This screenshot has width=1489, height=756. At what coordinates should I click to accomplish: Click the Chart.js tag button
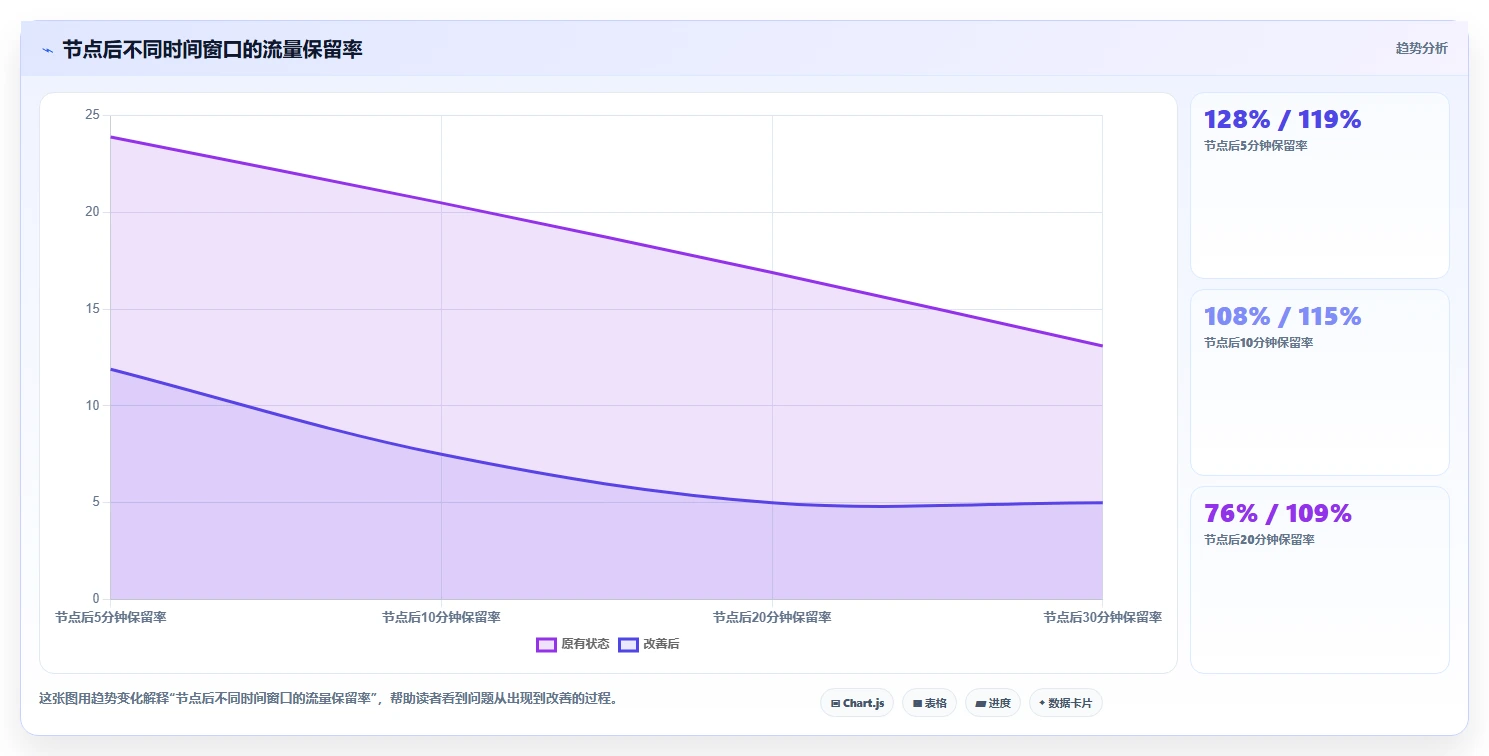point(857,703)
